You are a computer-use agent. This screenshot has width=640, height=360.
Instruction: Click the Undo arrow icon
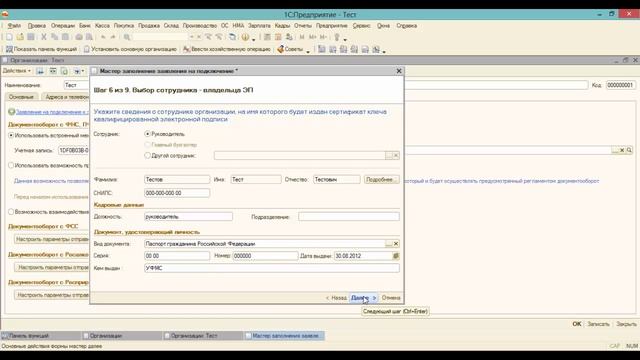point(103,37)
